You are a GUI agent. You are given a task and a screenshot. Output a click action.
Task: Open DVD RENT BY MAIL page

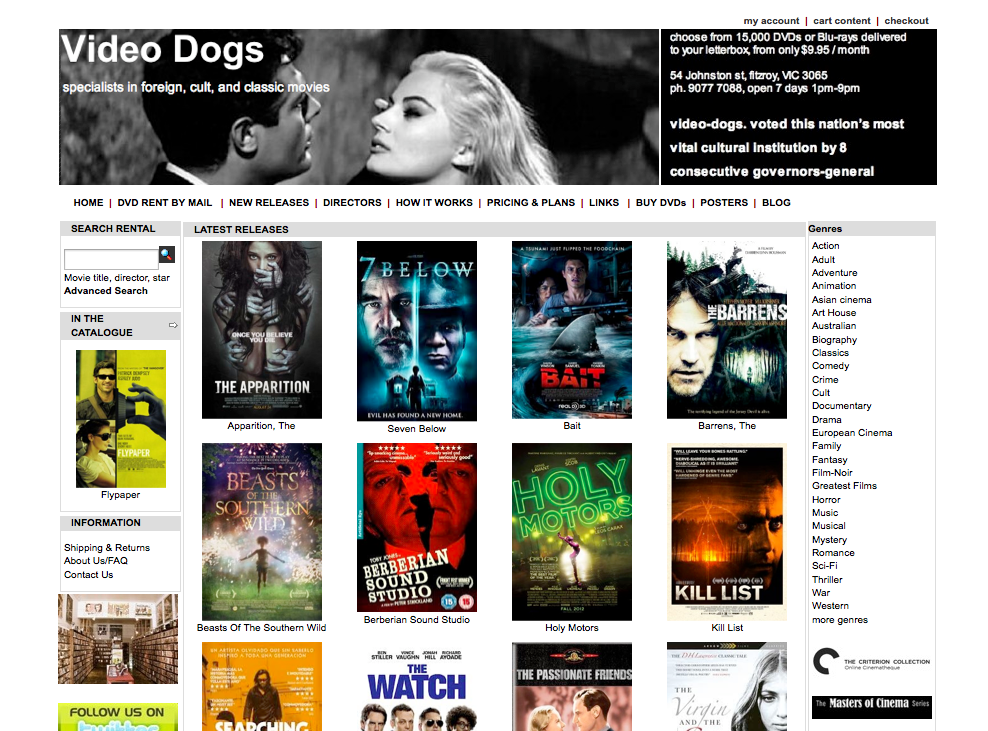164,202
